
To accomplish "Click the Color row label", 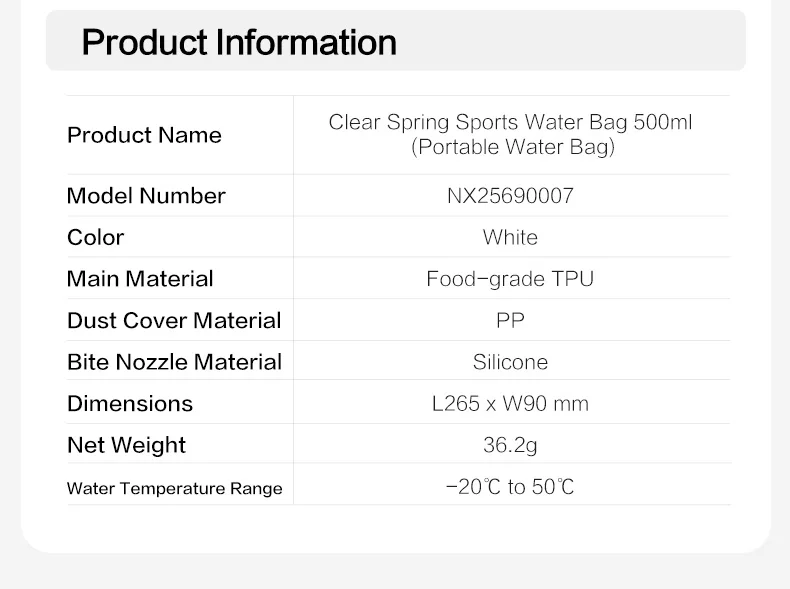I will pos(96,237).
